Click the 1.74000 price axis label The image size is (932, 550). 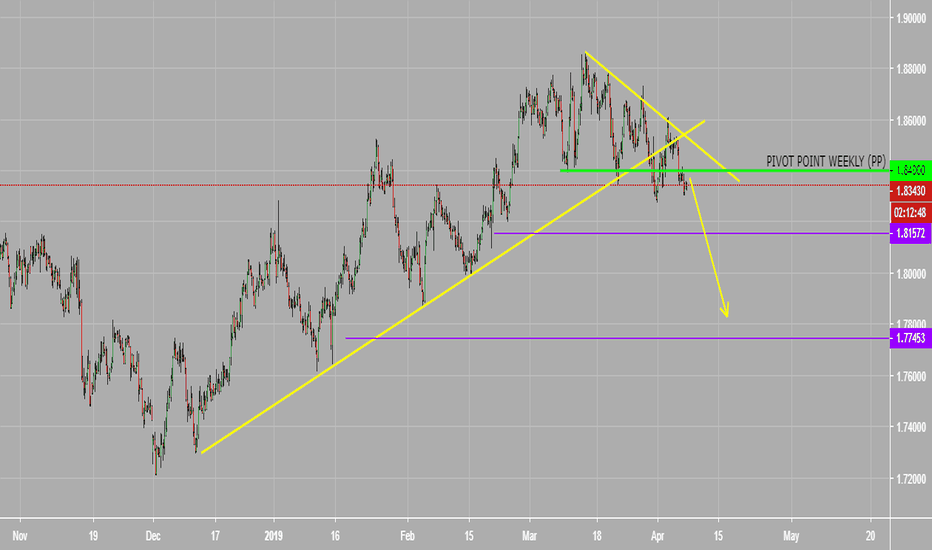pos(911,427)
